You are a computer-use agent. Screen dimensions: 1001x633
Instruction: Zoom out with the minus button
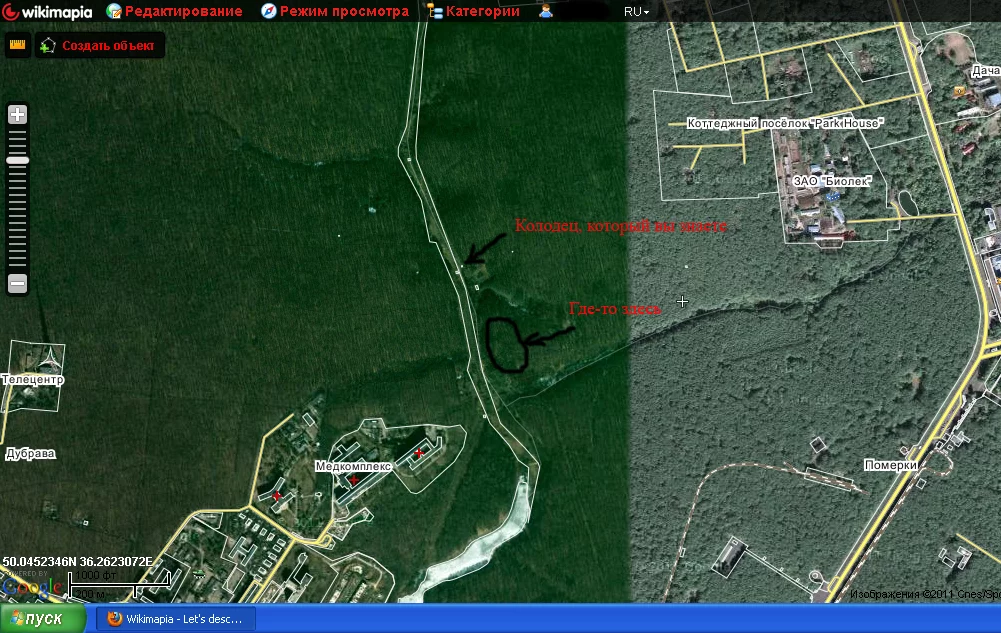17,283
